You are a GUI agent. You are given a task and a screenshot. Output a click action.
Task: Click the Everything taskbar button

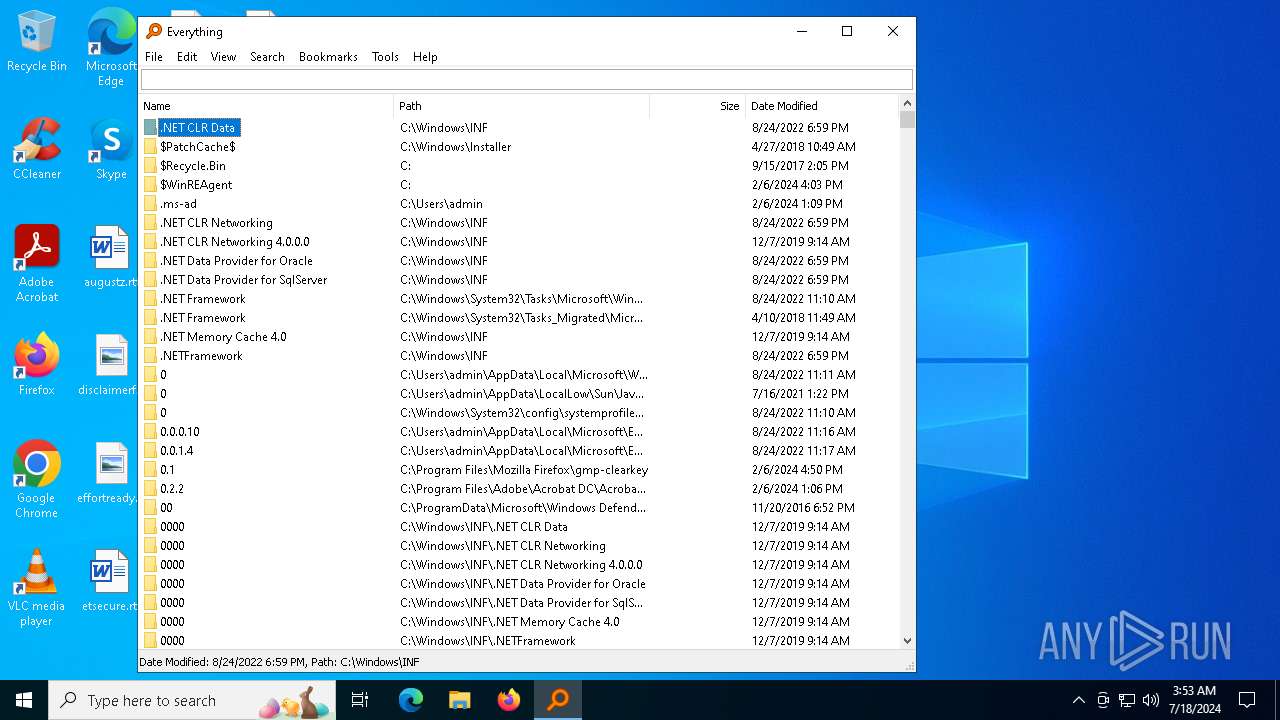pos(558,700)
